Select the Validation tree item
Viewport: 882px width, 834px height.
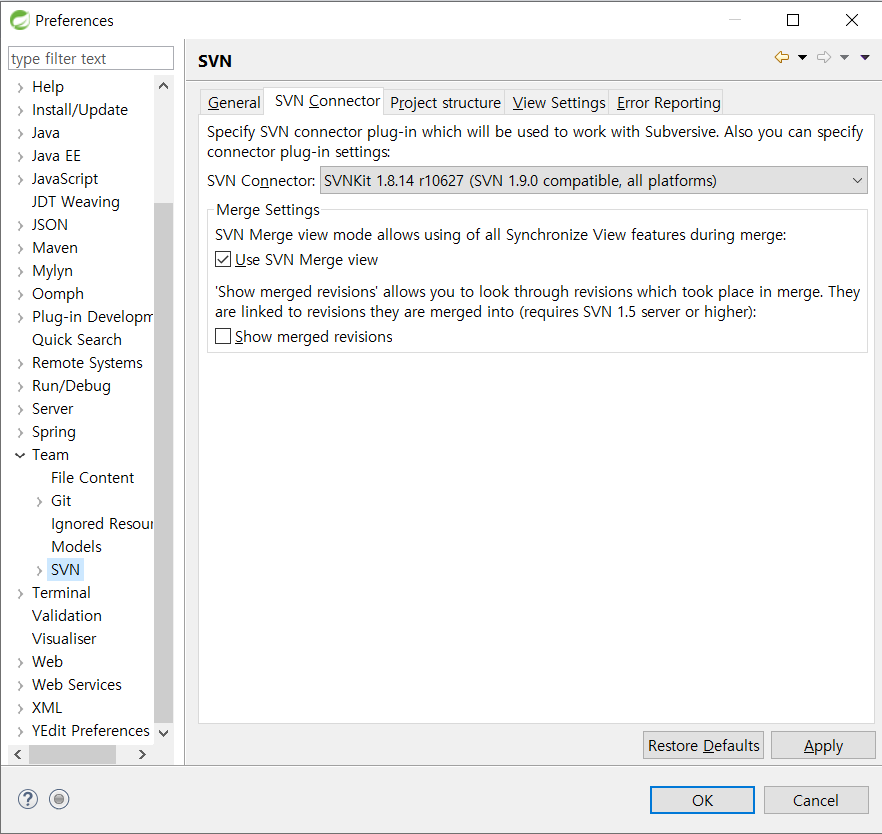(x=66, y=616)
